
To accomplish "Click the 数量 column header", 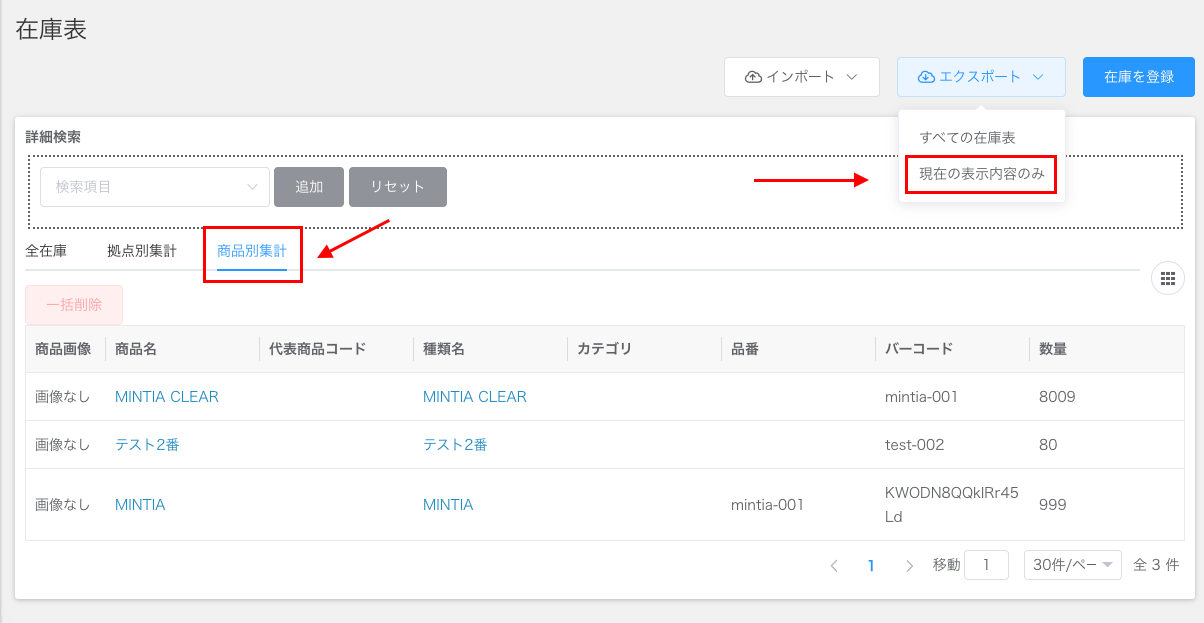I will [1053, 349].
